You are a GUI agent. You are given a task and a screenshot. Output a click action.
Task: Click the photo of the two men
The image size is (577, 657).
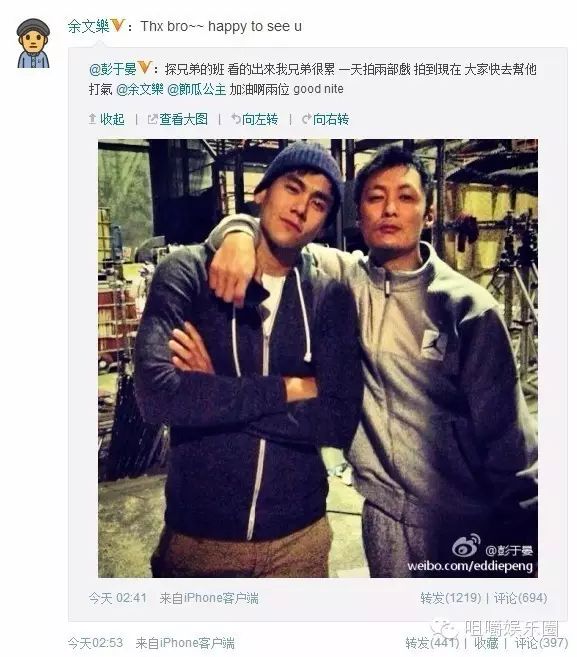[318, 358]
